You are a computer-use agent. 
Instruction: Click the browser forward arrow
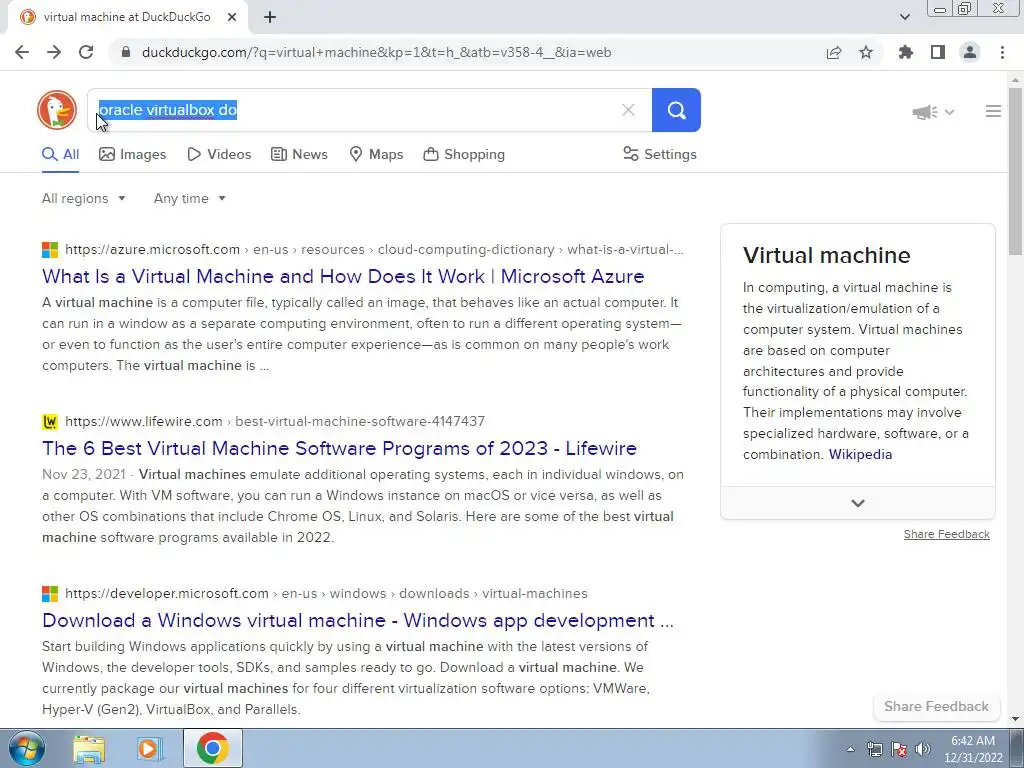click(54, 52)
